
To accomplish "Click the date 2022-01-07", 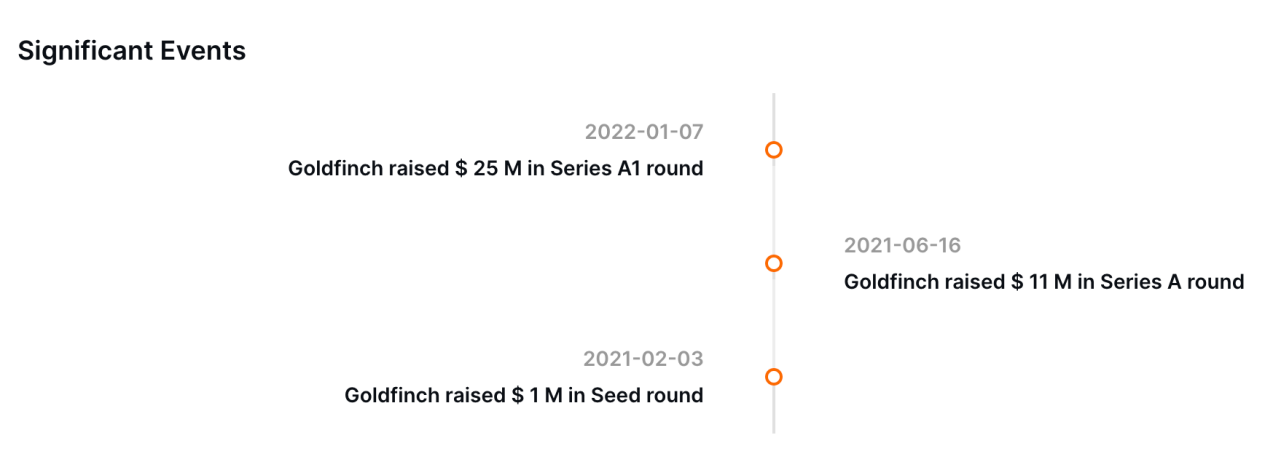I will pos(644,132).
